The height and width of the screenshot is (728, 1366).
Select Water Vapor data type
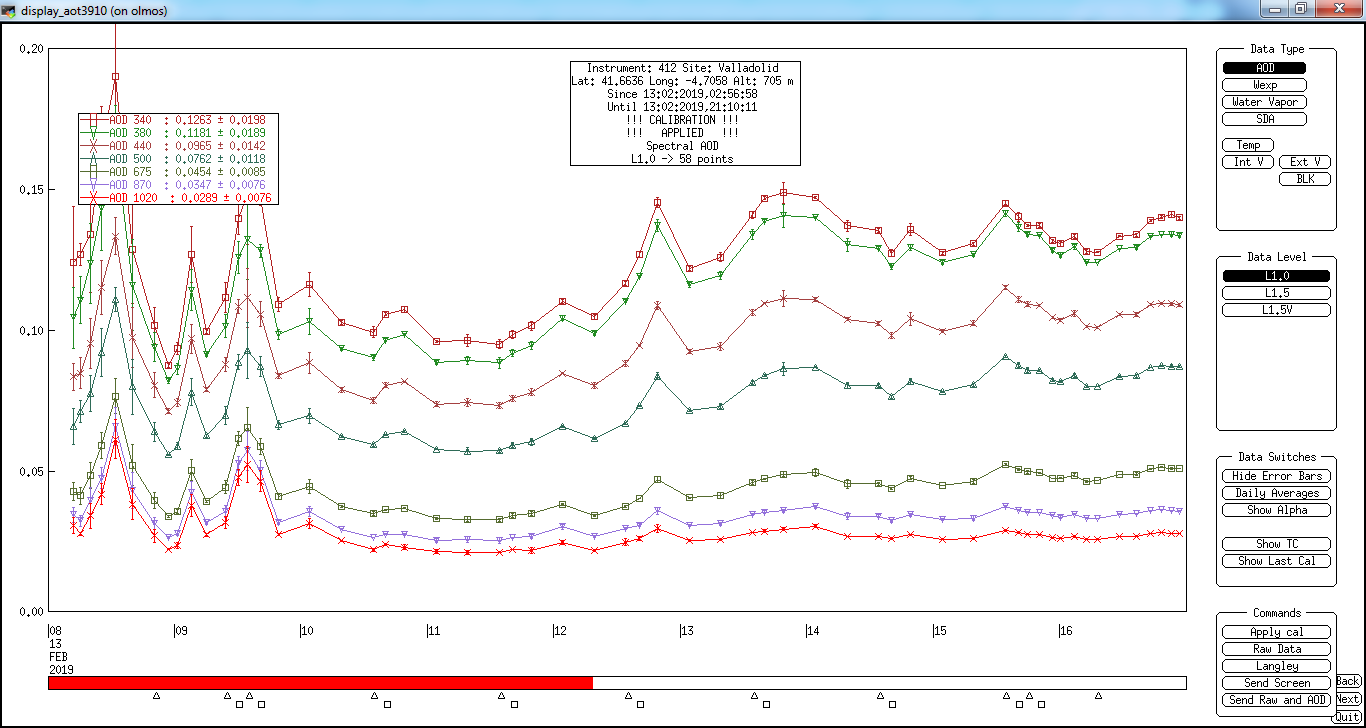coord(1264,102)
